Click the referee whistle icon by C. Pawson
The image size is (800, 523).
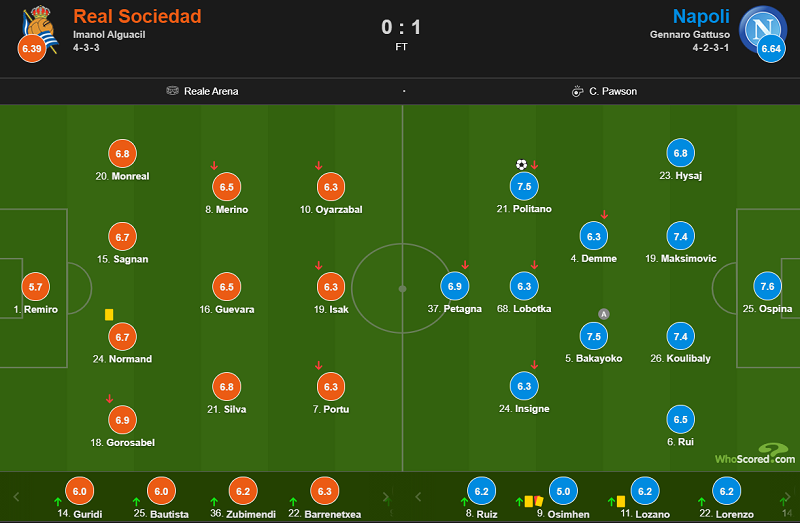click(577, 91)
